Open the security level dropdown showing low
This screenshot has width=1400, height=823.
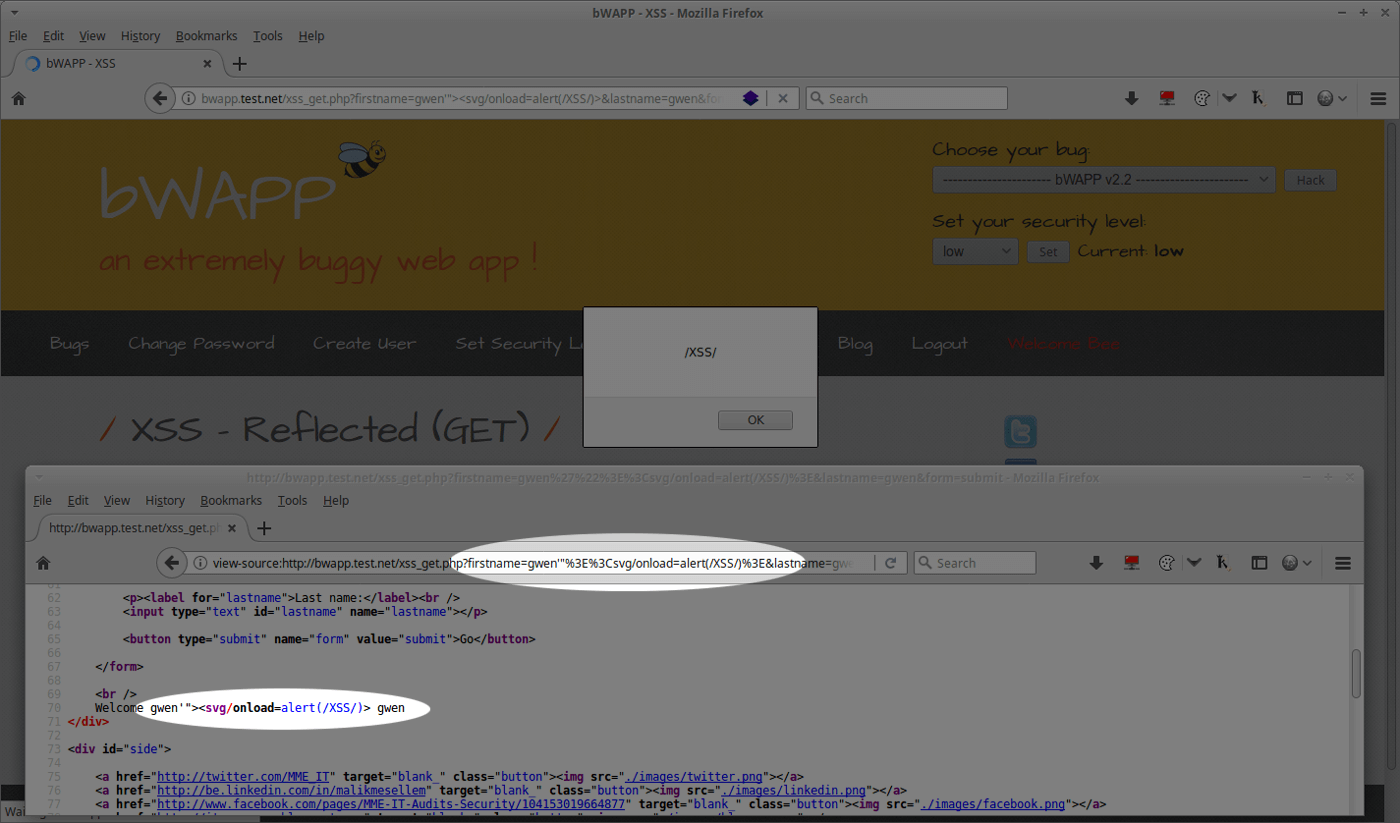point(975,251)
